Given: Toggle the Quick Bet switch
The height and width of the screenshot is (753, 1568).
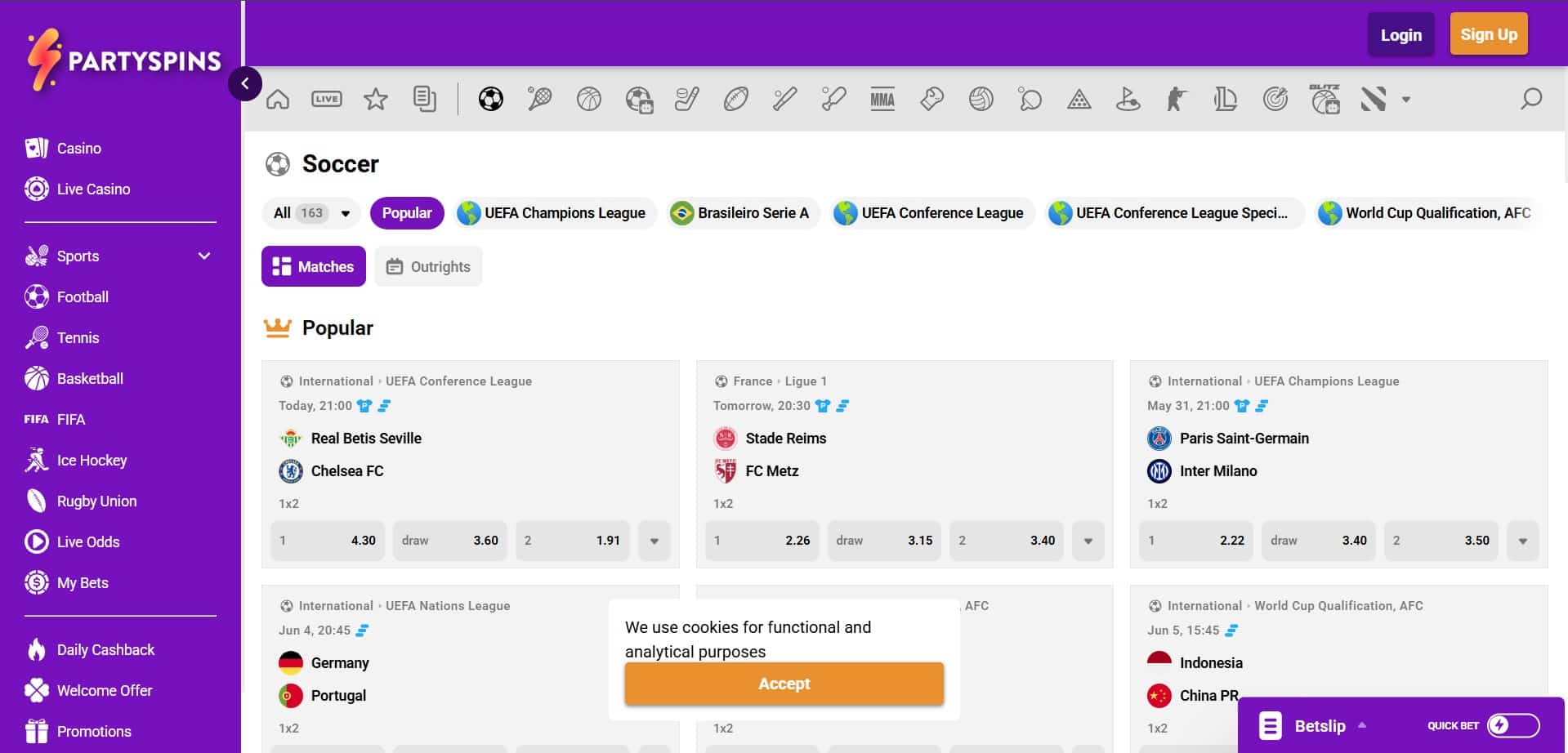Looking at the screenshot, I should pos(1513,725).
